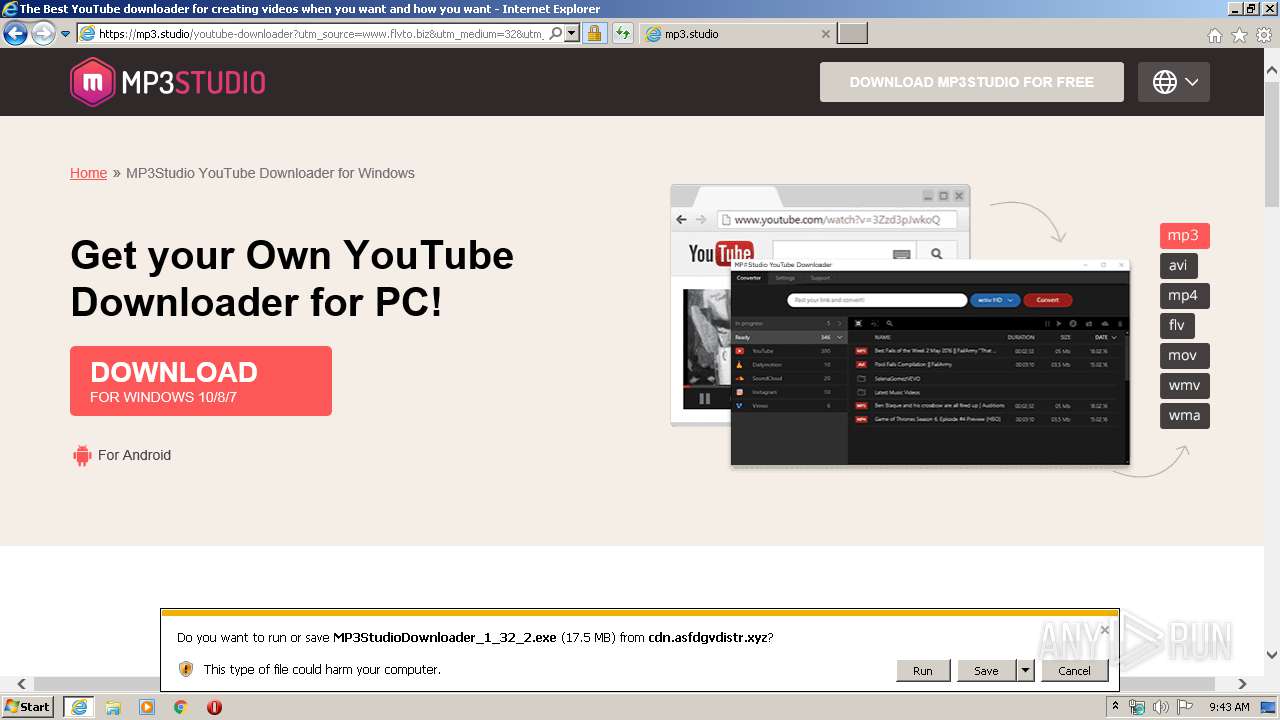Show hidden system tray icons
The width and height of the screenshot is (1280, 720).
1115,707
